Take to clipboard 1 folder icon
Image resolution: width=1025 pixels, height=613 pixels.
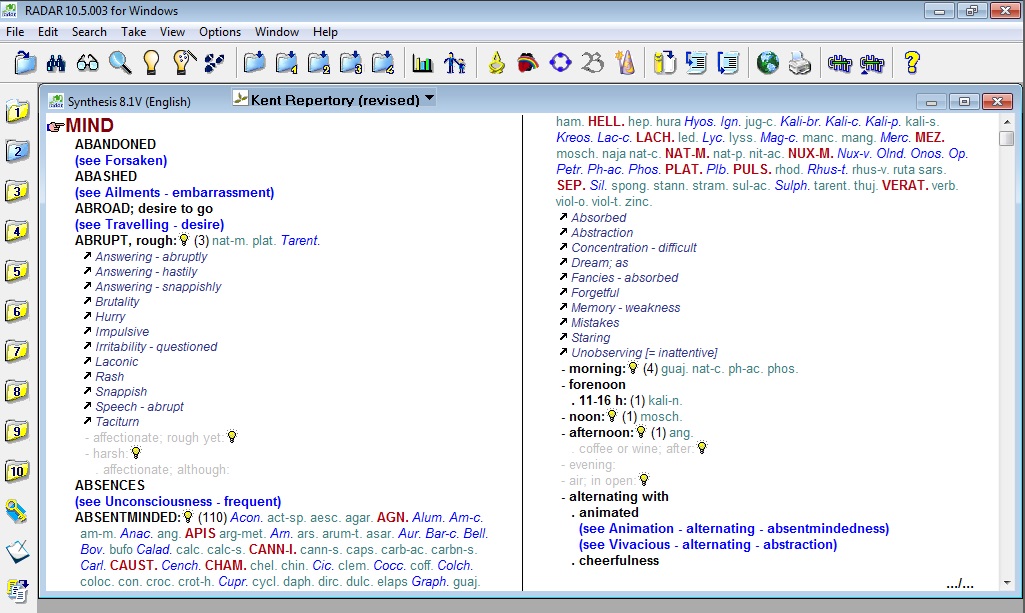pos(286,63)
